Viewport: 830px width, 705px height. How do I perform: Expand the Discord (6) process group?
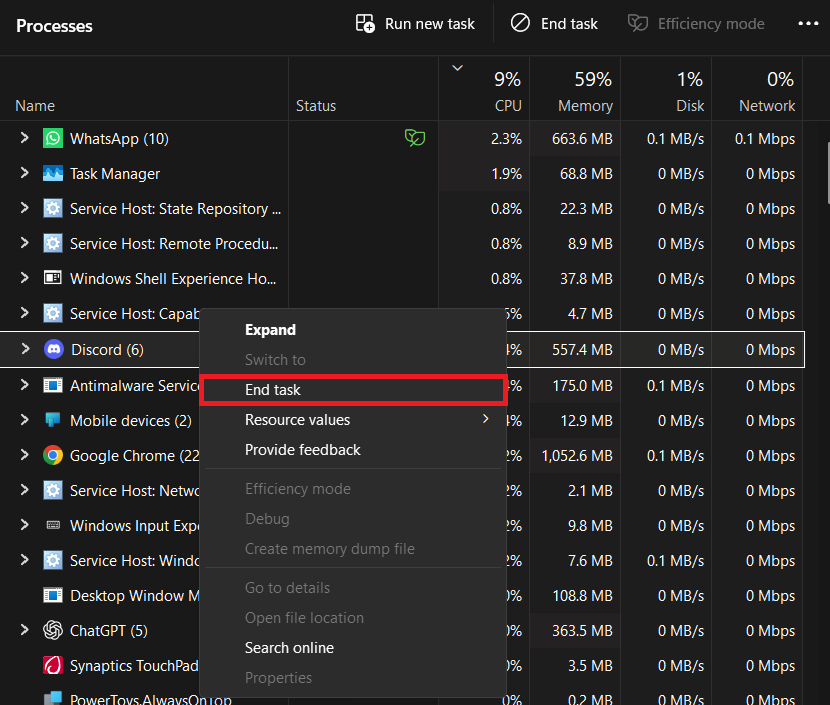coord(25,349)
